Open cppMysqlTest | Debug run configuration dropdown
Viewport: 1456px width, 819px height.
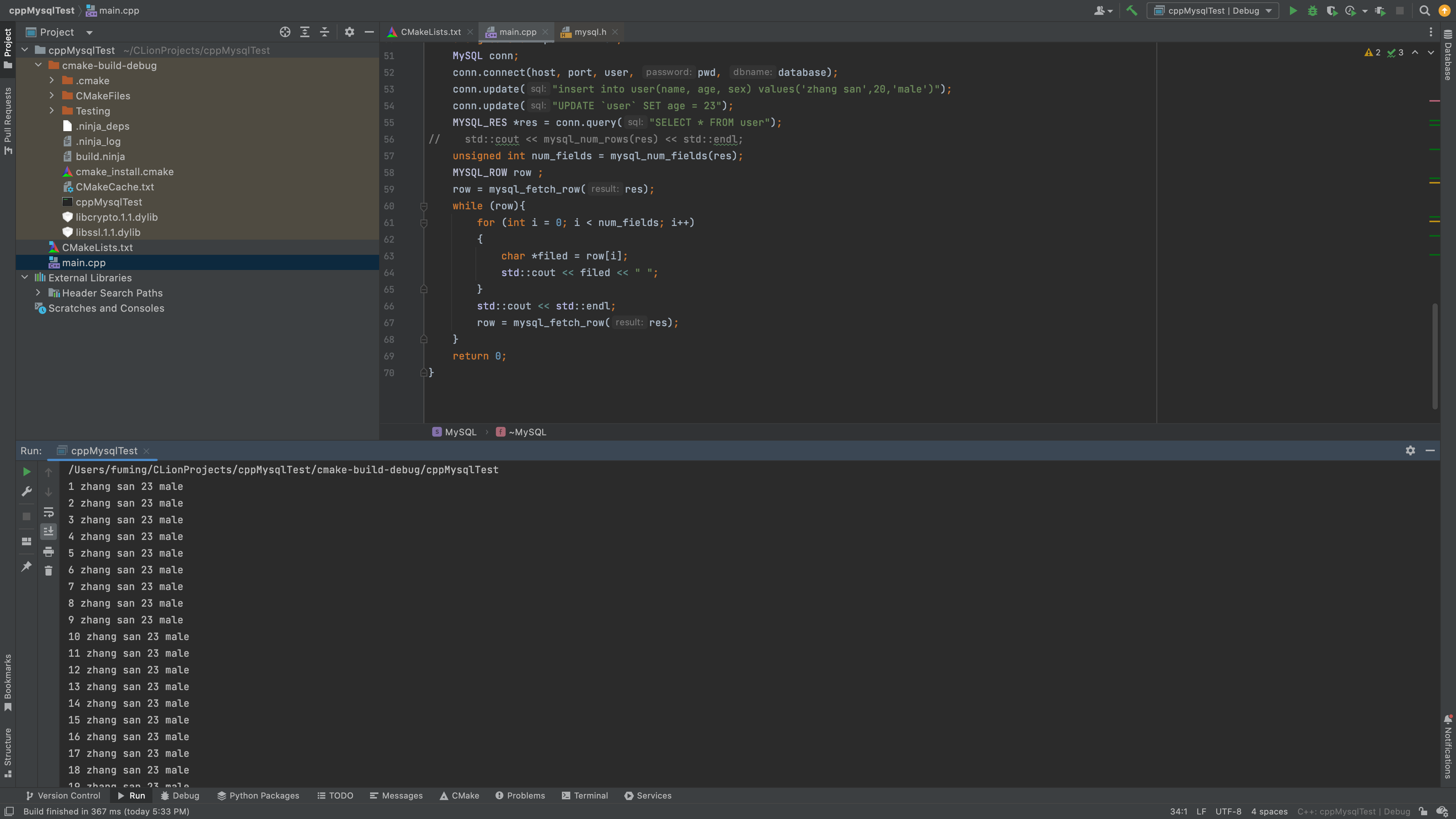click(1213, 11)
